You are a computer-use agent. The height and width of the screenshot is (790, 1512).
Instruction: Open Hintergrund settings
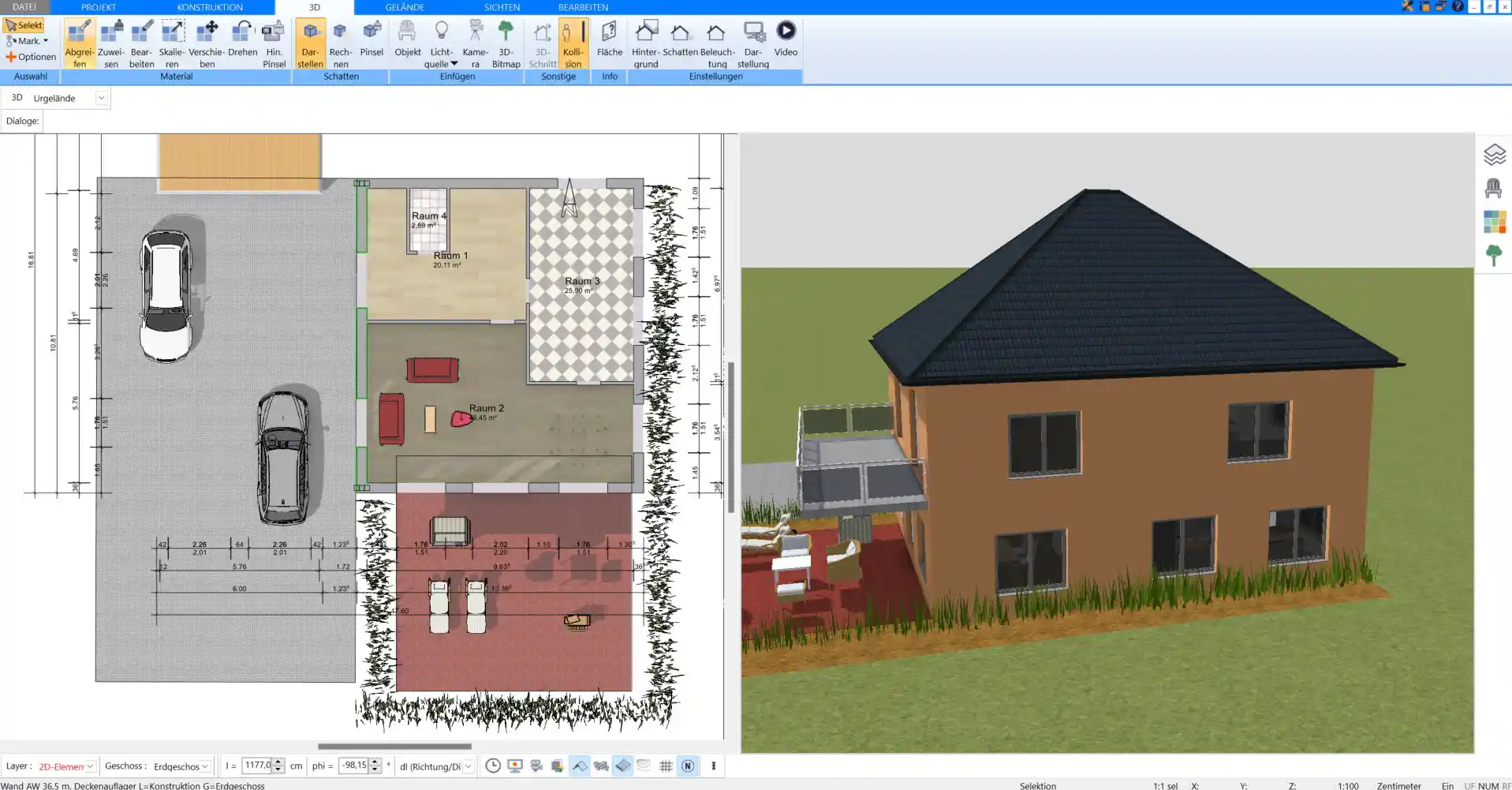(x=645, y=44)
